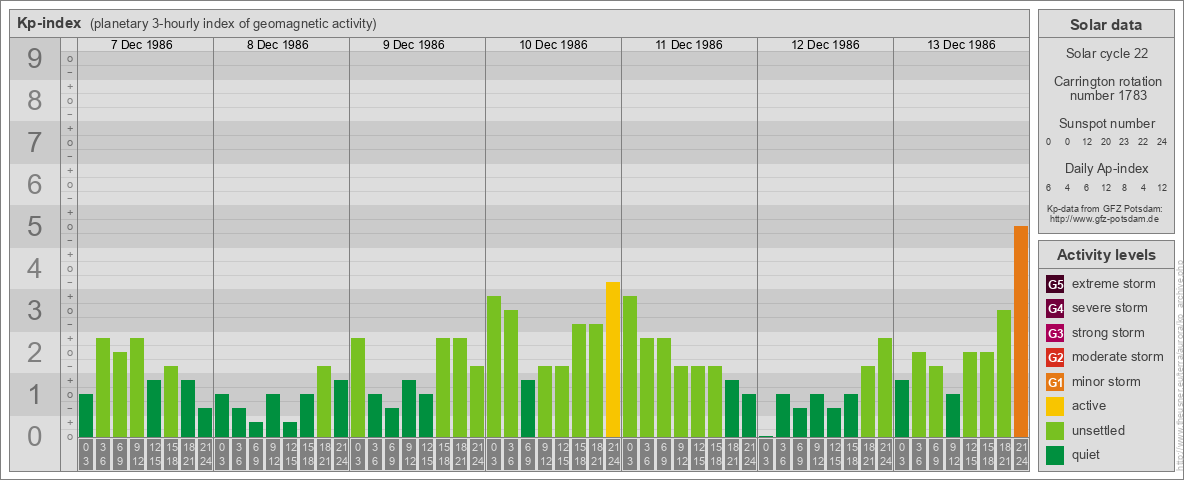This screenshot has width=1184, height=480.
Task: Click the Kp axis label 9
Action: pyautogui.click(x=35, y=59)
